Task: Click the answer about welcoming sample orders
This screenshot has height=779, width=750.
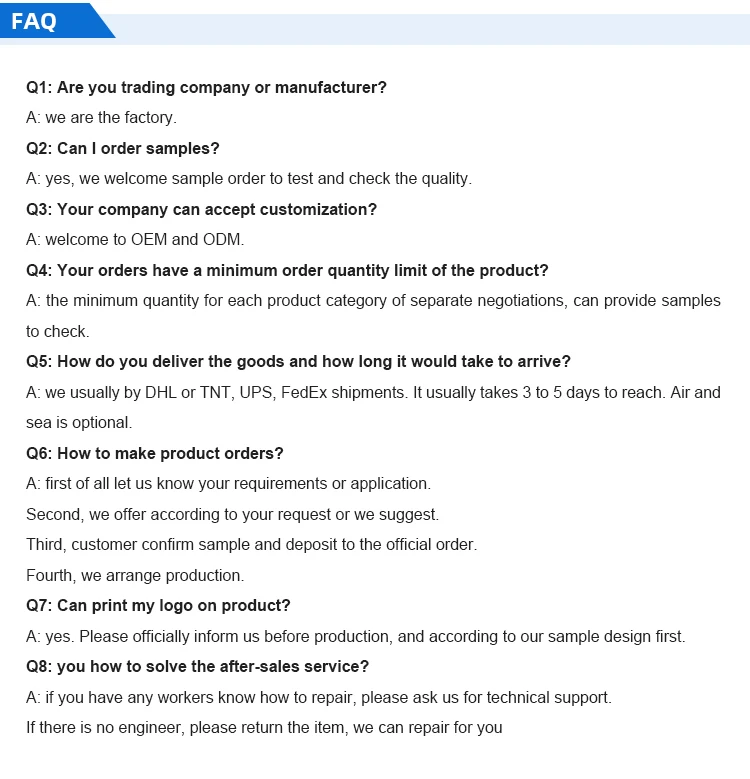Action: click(x=248, y=179)
